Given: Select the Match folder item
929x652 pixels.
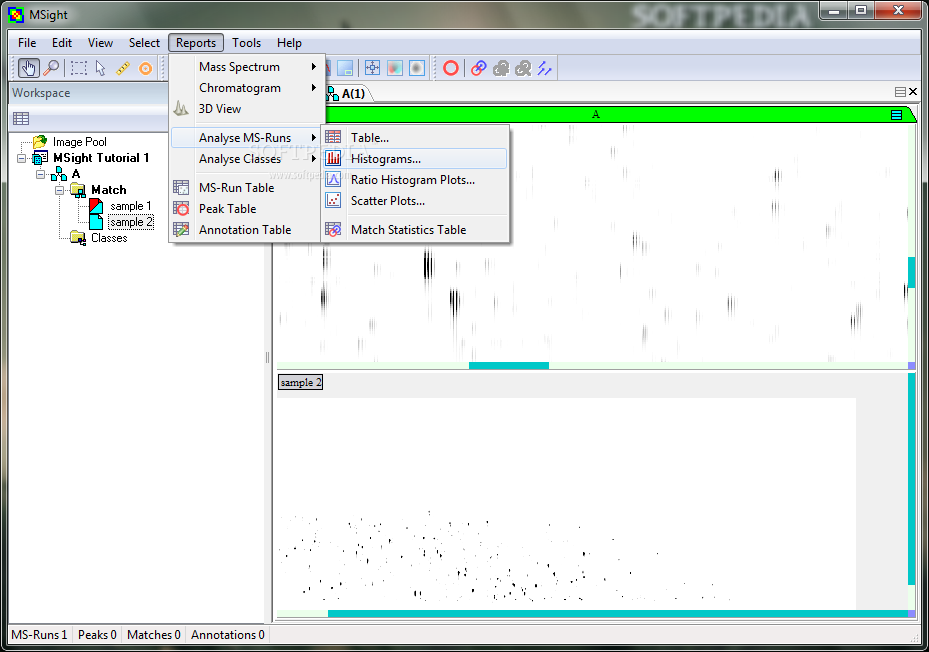Looking at the screenshot, I should 108,190.
